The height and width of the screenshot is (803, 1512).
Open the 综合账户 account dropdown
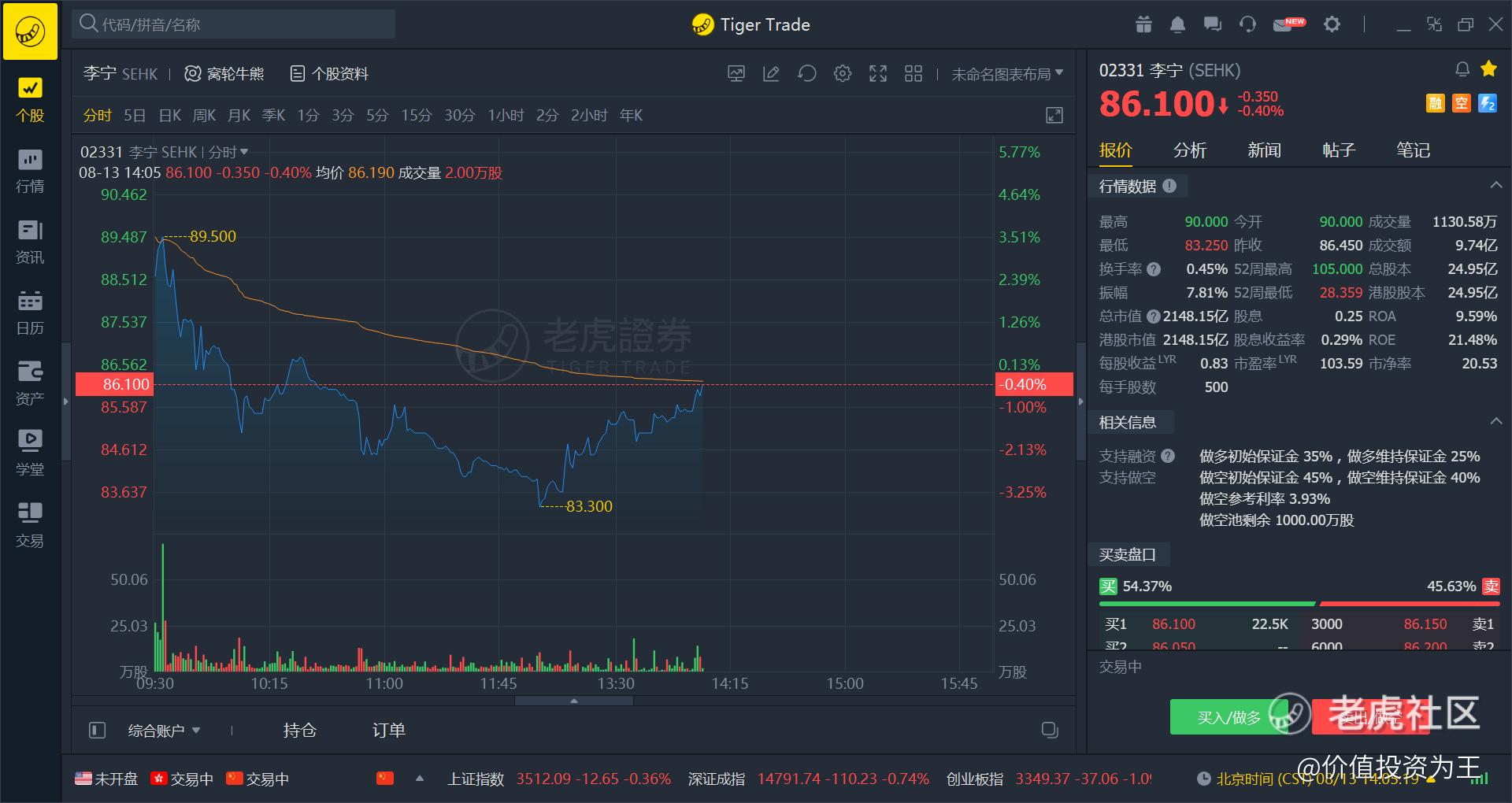click(x=164, y=731)
